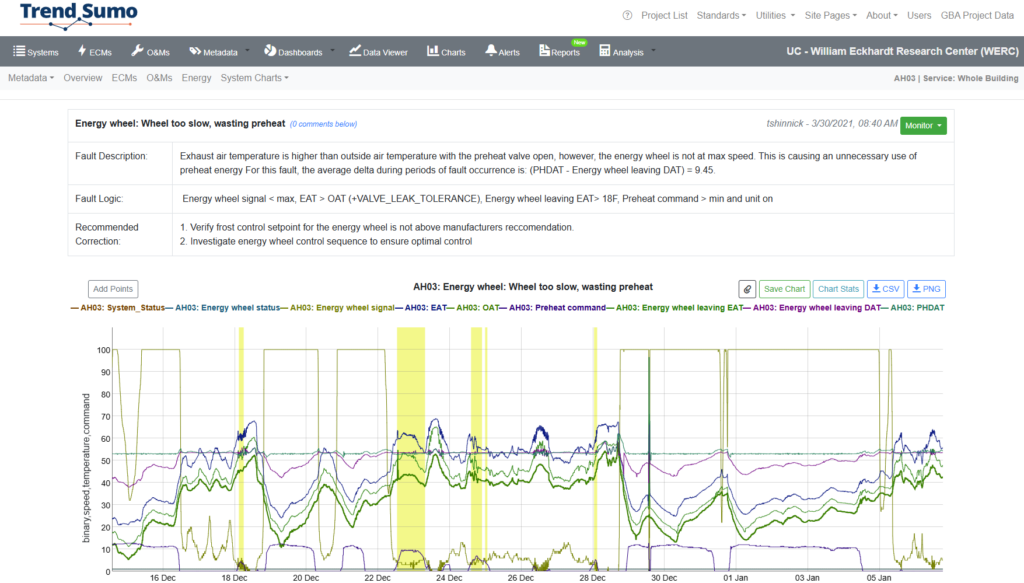This screenshot has height=583, width=1024.
Task: Click the chart title 'AH03: Energy wheel: Wheel too slow, wasting preheat'
Action: pos(533,287)
